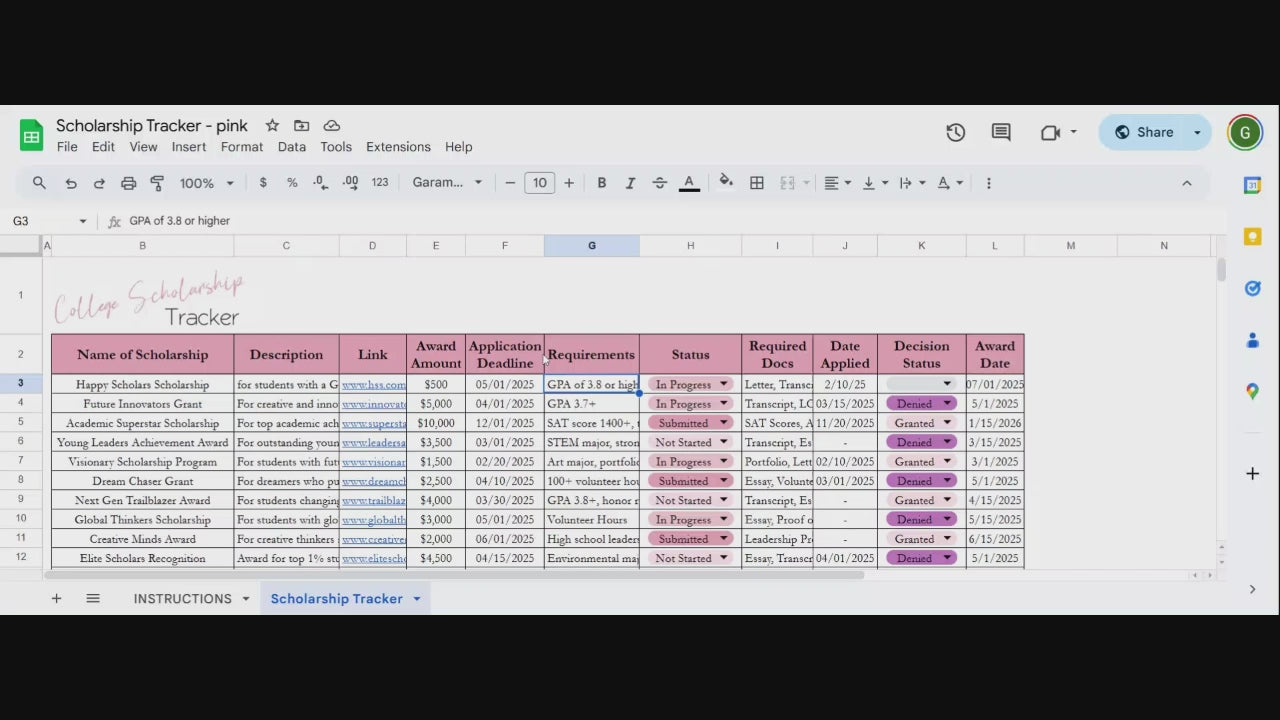Click the Share button
Screen dimensions: 1280x720
[1144, 131]
